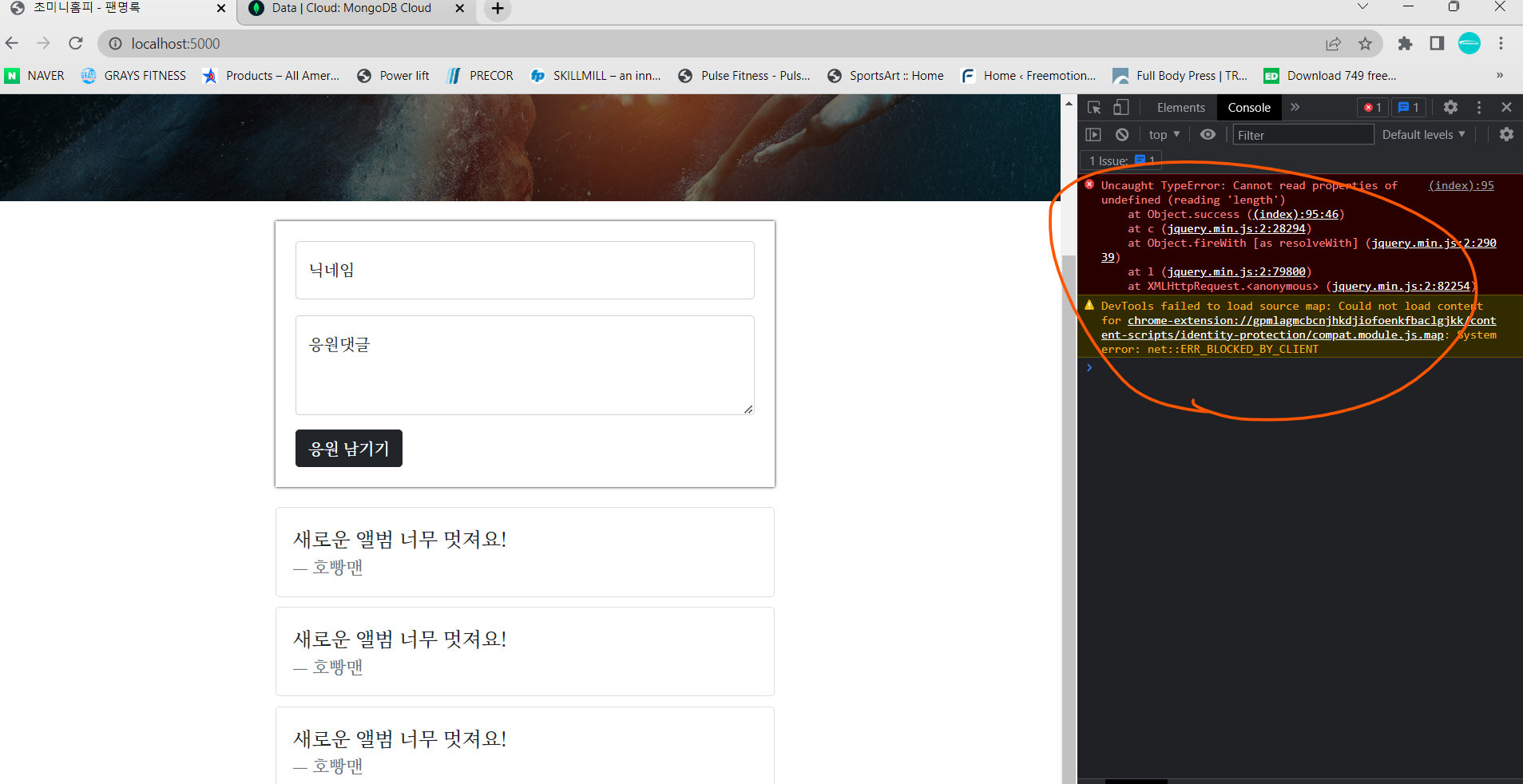Open a new browser tab
The image size is (1523, 784).
[498, 9]
